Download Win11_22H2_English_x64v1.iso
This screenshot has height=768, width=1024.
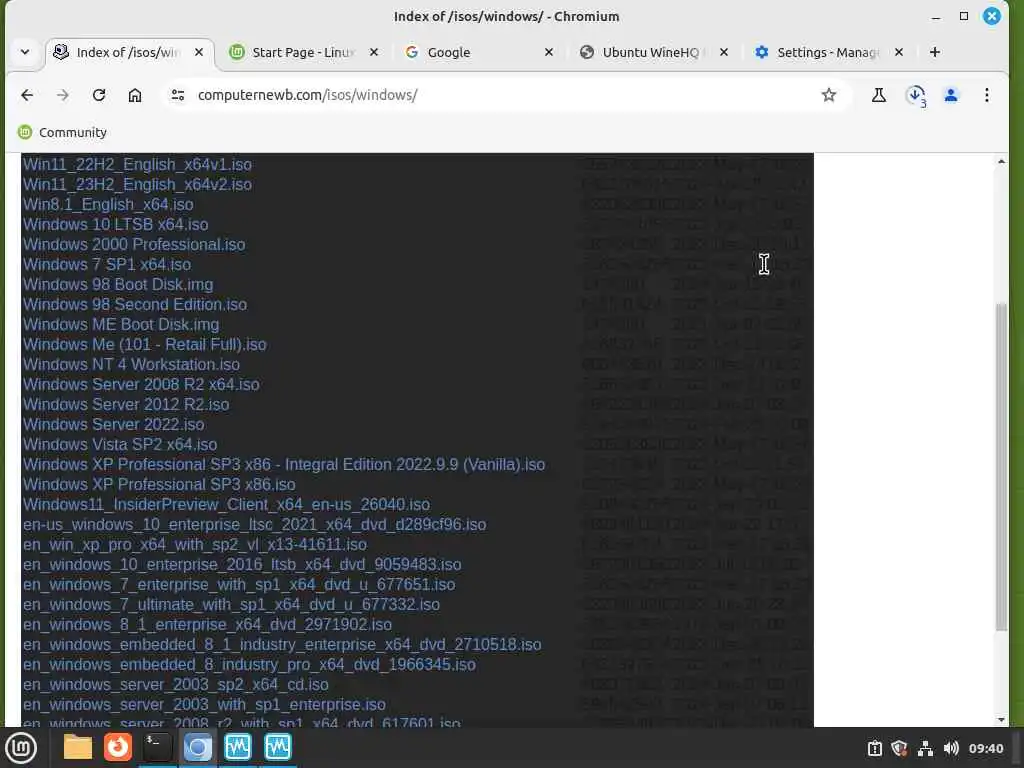pyautogui.click(x=137, y=165)
